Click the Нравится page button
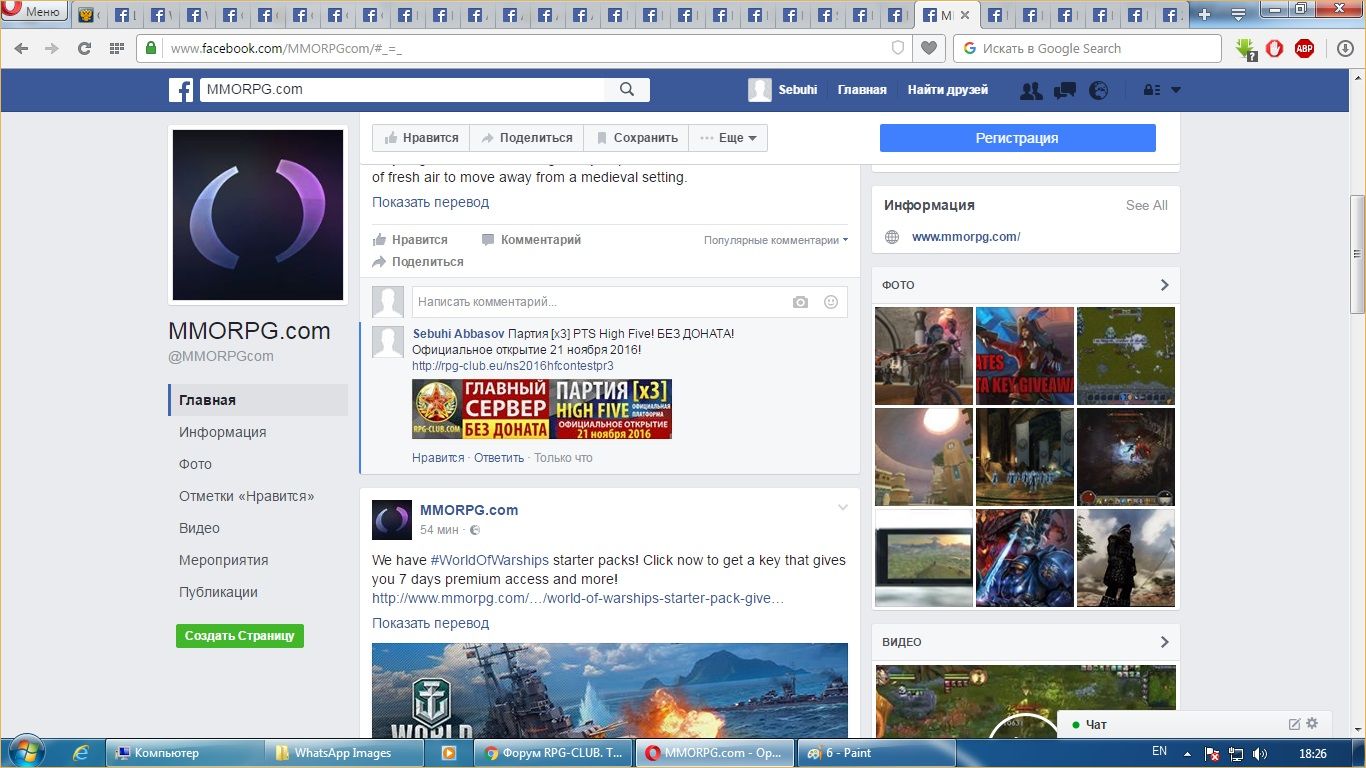The width and height of the screenshot is (1366, 768). coord(421,138)
